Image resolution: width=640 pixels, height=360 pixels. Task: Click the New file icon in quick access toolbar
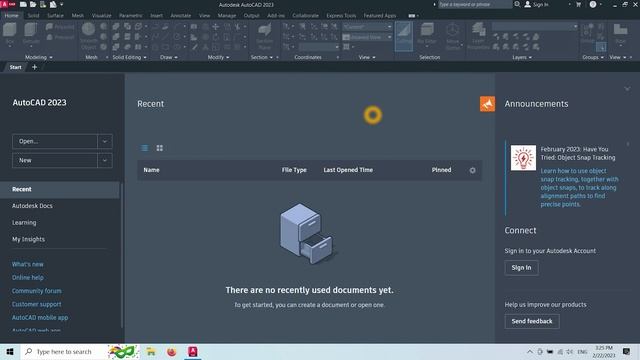pos(23,4)
